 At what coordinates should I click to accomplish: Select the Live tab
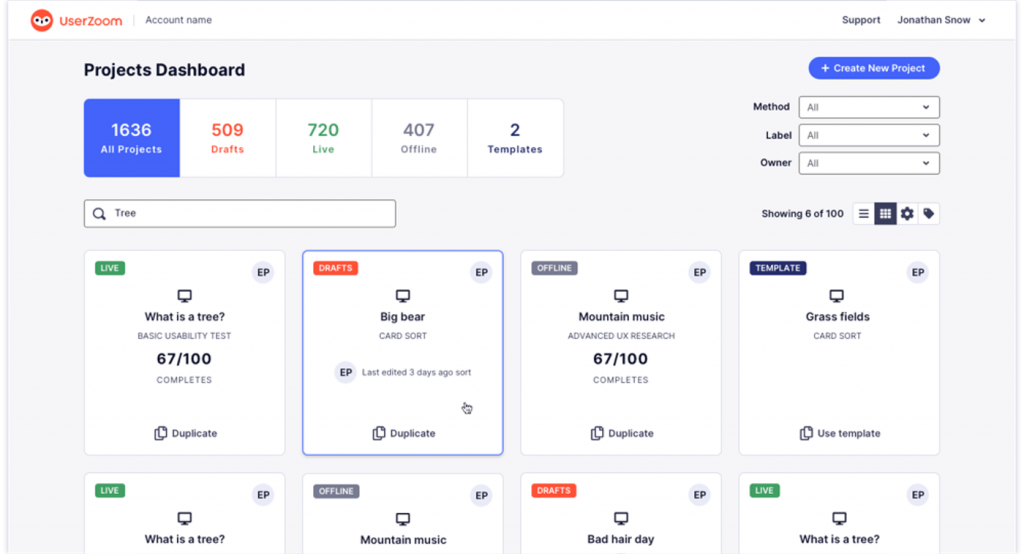tap(323, 138)
